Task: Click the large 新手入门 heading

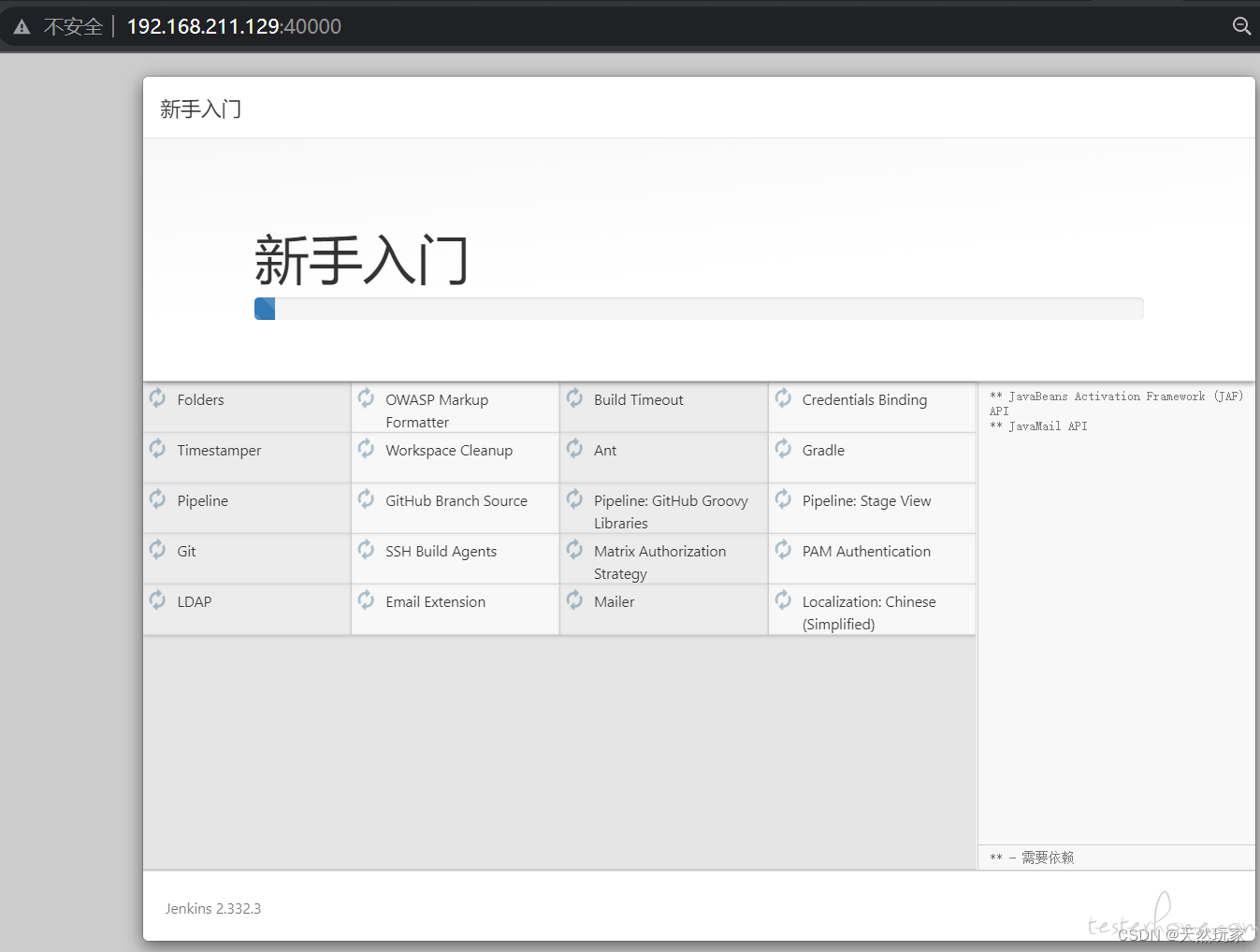Action: click(361, 260)
